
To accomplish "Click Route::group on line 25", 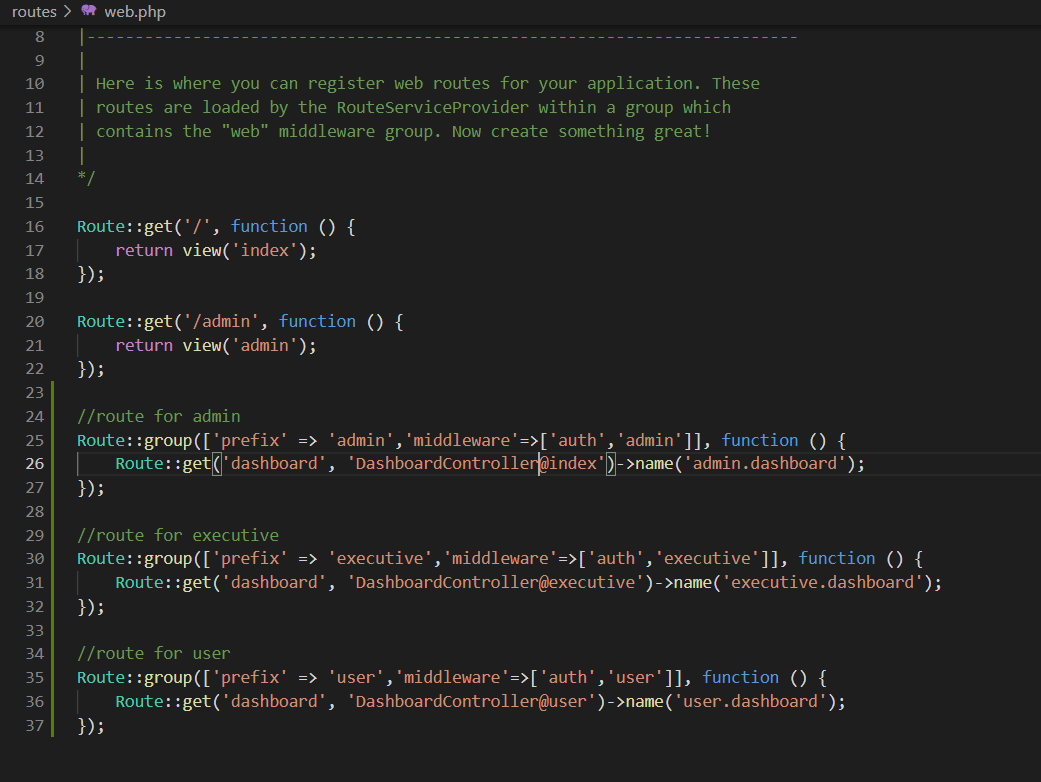I will 135,440.
